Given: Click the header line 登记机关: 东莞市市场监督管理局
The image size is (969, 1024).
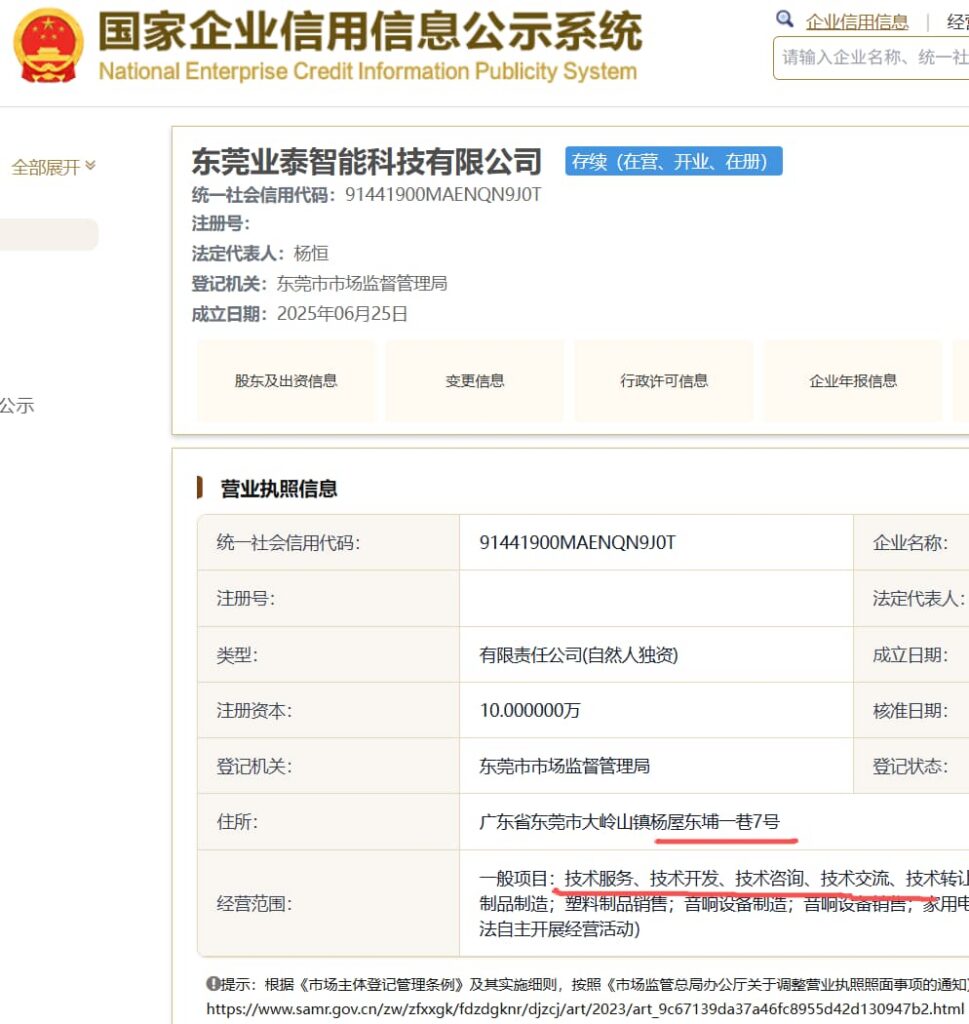Looking at the screenshot, I should (319, 283).
